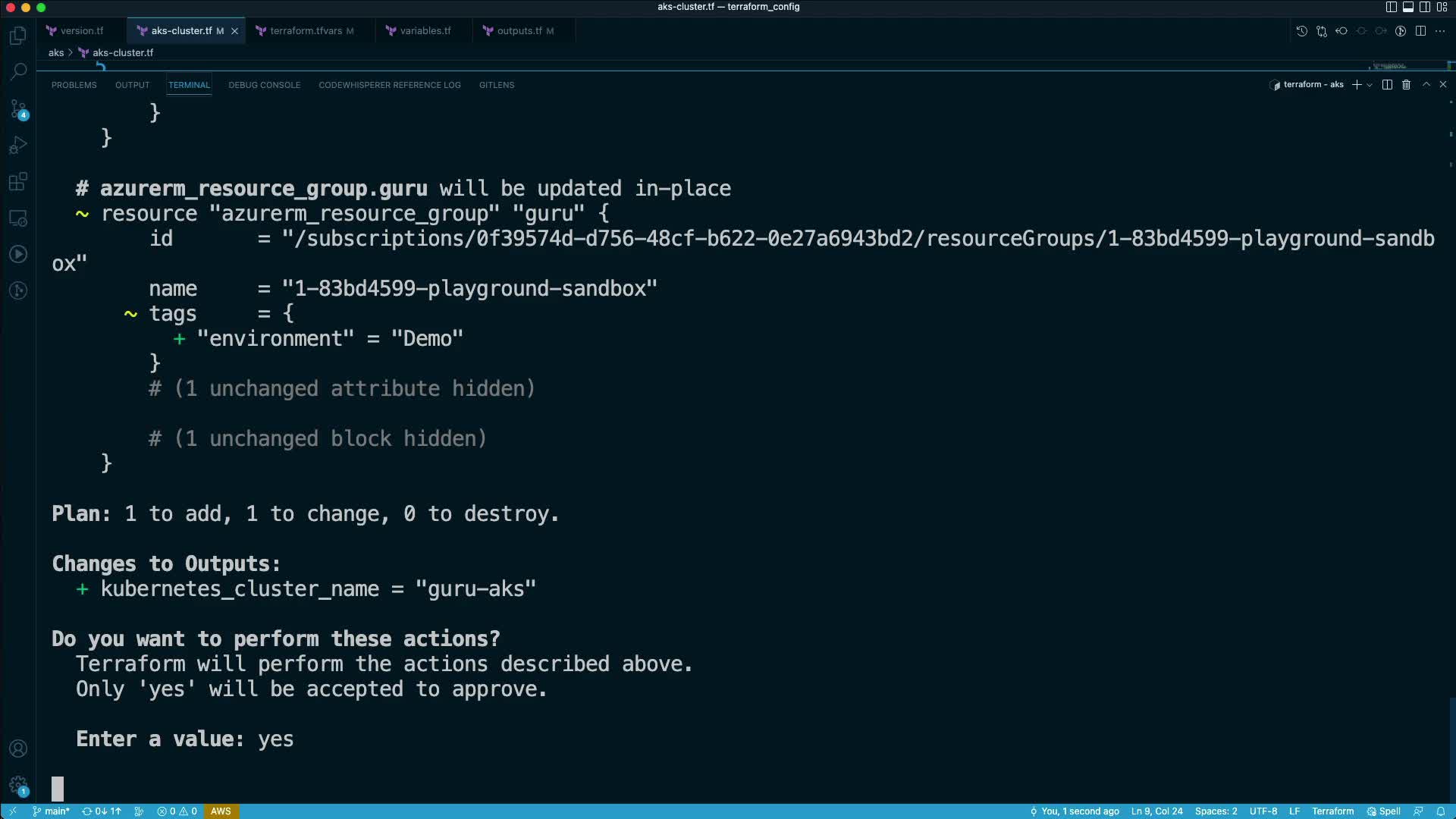The image size is (1456, 819).
Task: Open the Search view in activity bar
Action: 18,72
